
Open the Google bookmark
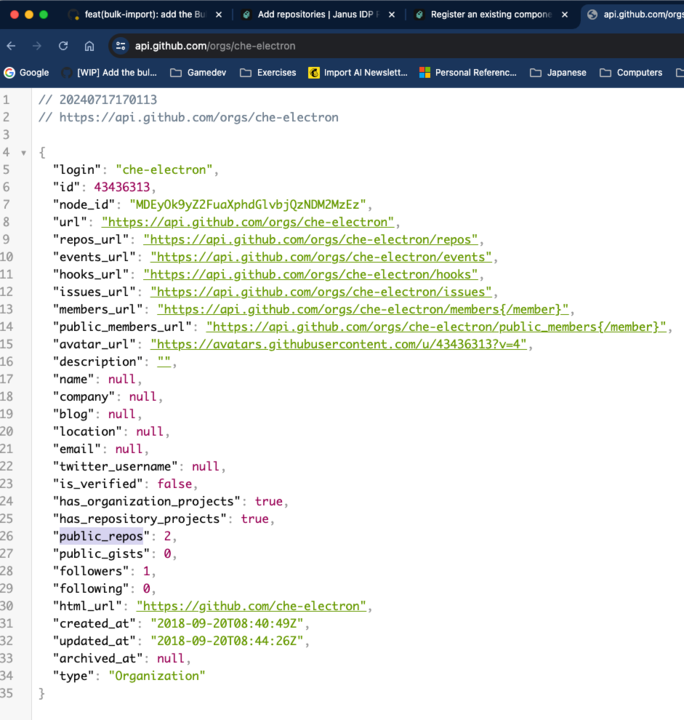pyautogui.click(x=27, y=73)
